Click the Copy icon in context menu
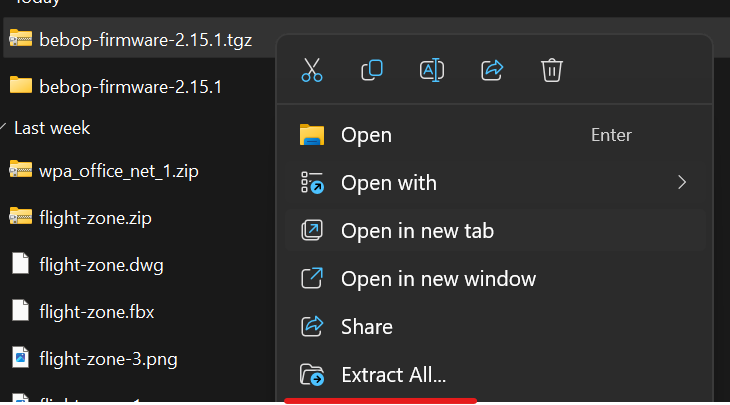The width and height of the screenshot is (730, 405). [x=372, y=70]
